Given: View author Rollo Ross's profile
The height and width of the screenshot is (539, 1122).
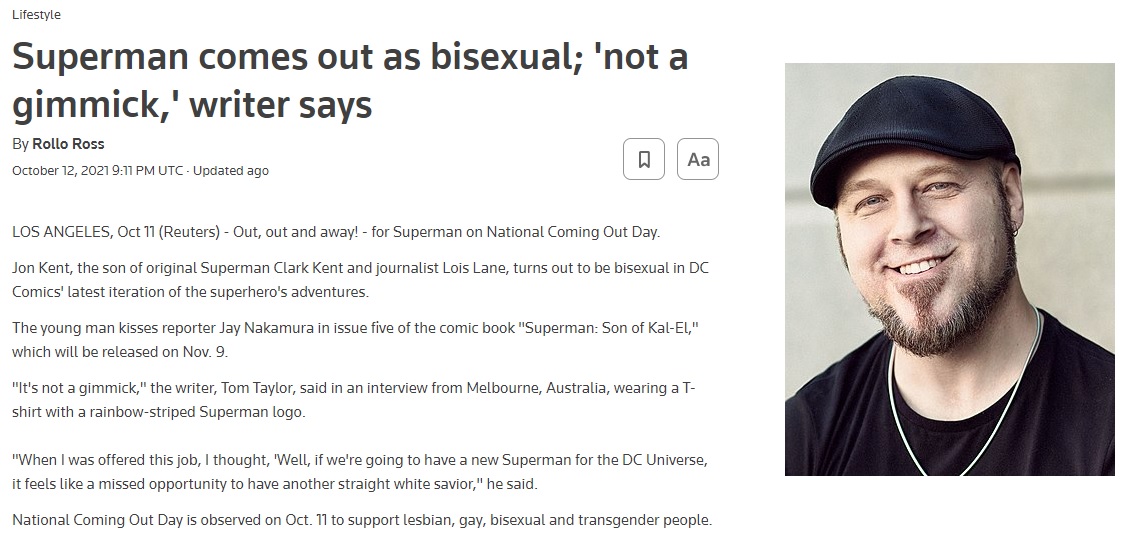Looking at the screenshot, I should (x=68, y=144).
